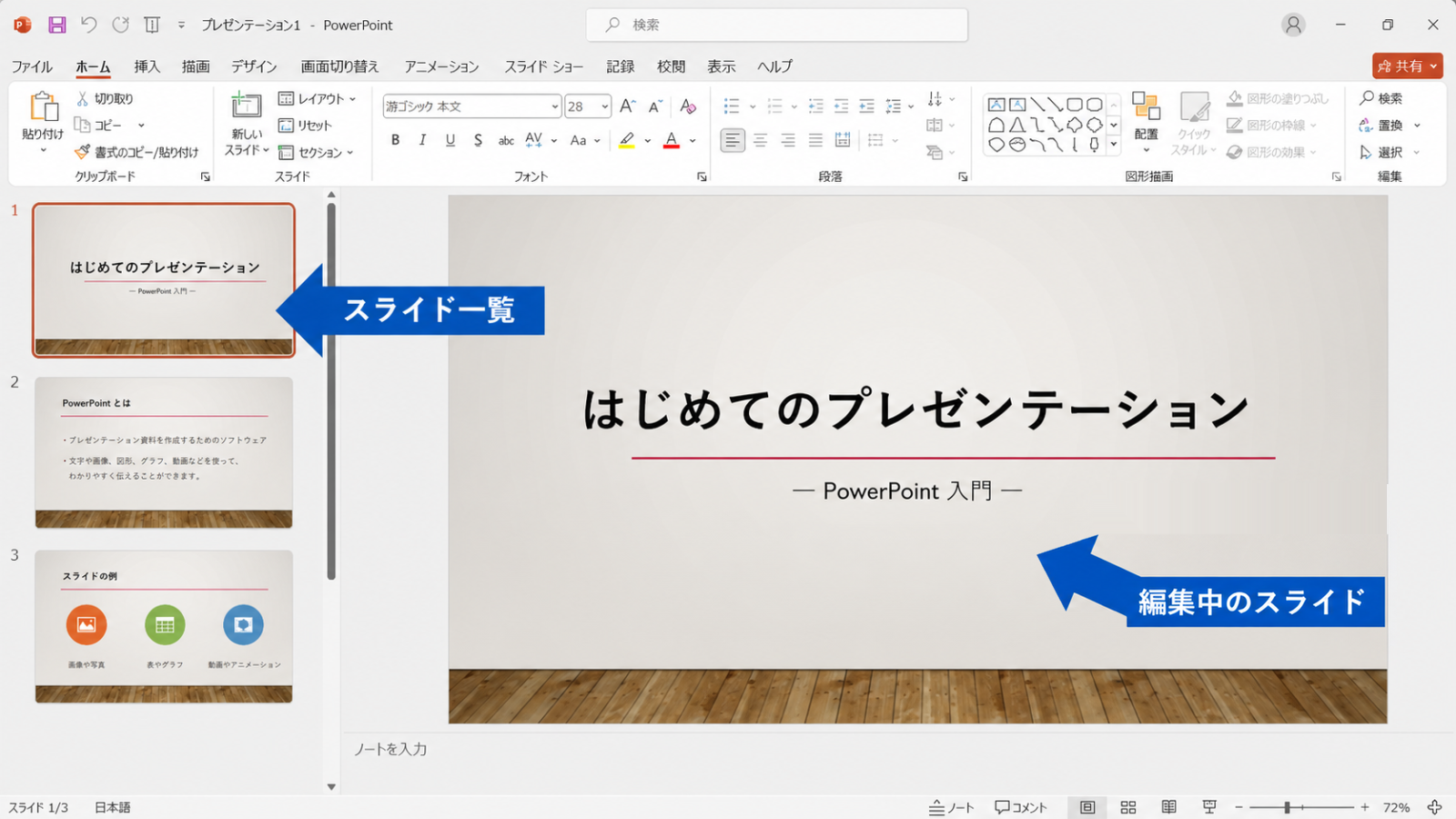Open the Transitions (画面切り替え) tab
Viewport: 1456px width, 819px height.
coord(339,66)
